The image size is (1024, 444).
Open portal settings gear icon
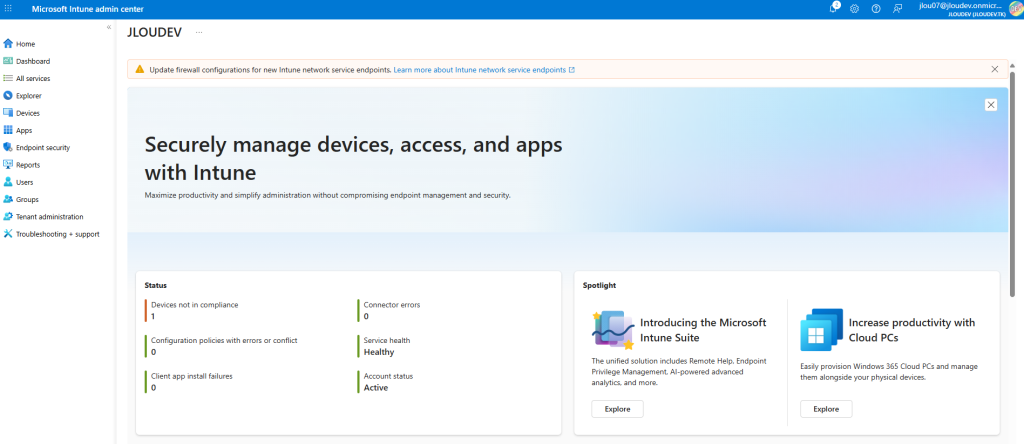(x=854, y=9)
